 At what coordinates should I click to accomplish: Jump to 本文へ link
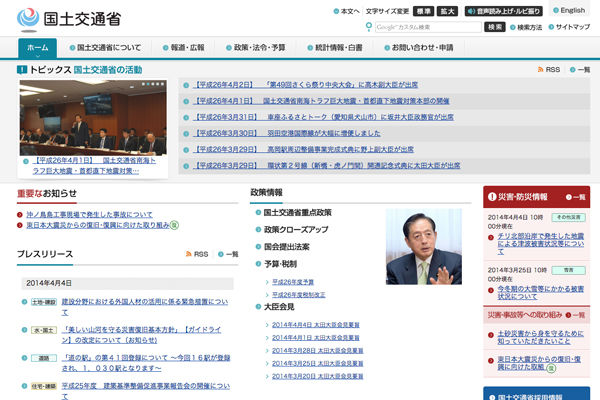click(347, 11)
